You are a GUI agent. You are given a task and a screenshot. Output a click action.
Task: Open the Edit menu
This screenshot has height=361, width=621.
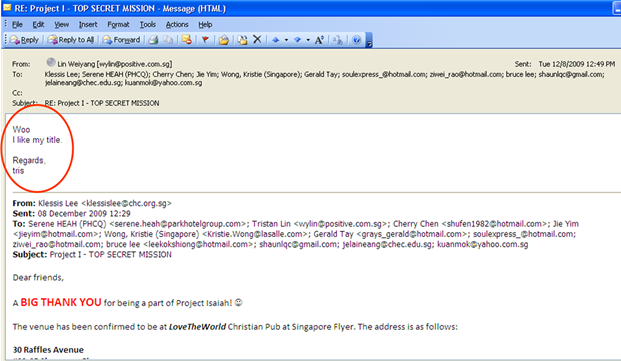[x=38, y=25]
